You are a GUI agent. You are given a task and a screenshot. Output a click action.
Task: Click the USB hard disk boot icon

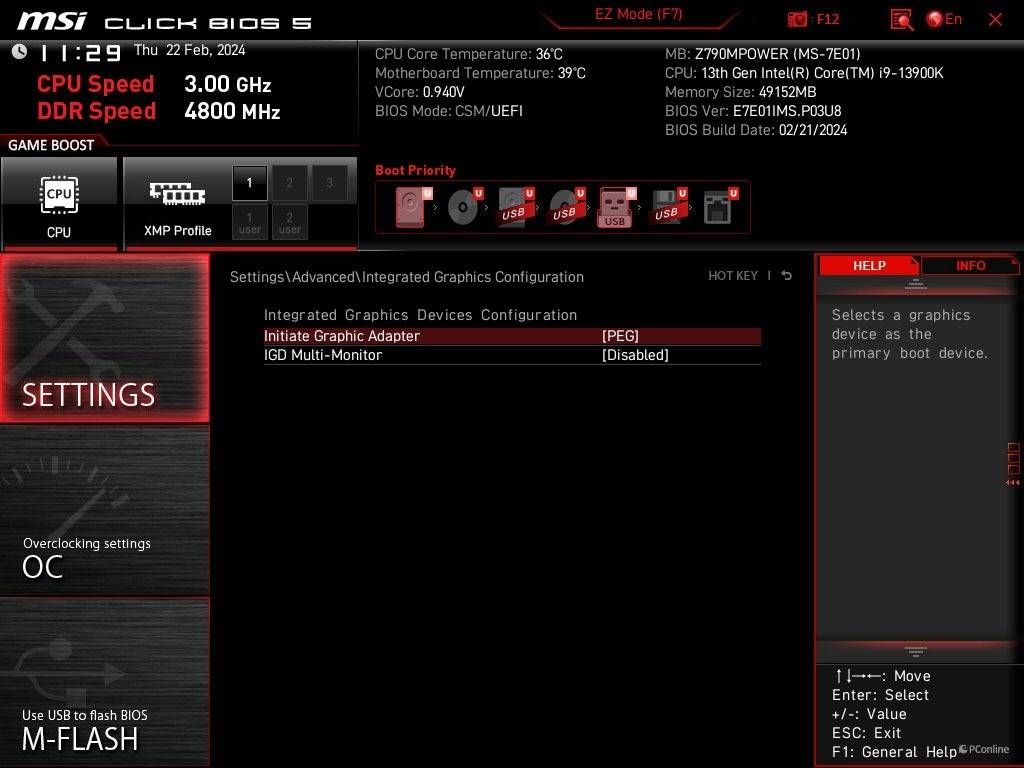[x=516, y=207]
